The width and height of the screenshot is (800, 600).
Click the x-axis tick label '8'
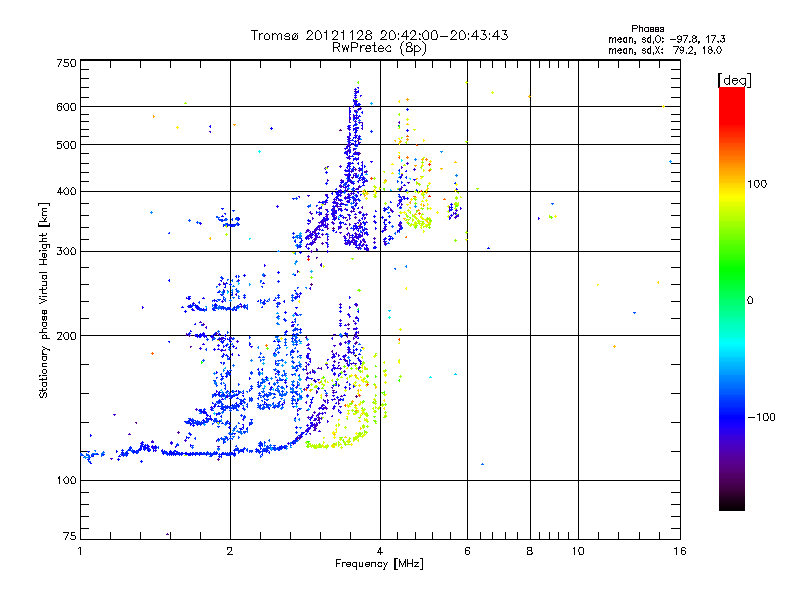(530, 551)
